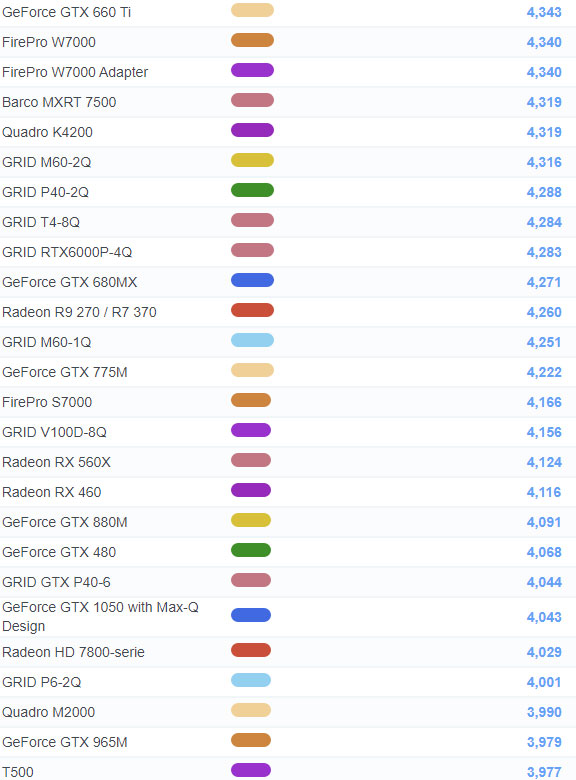Open GeForce GTX 1050 with Max-Q Design
This screenshot has width=576, height=780.
[x=100, y=617]
